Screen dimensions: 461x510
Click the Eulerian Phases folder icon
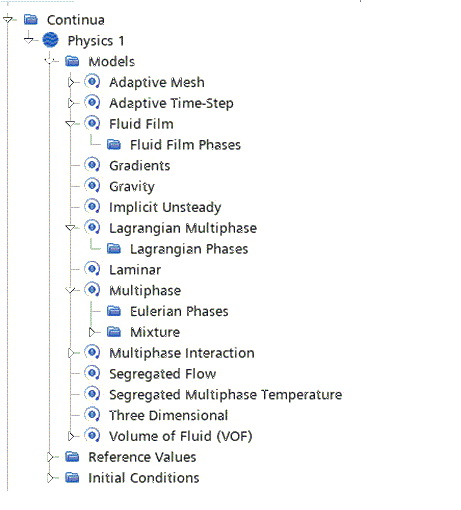point(114,311)
